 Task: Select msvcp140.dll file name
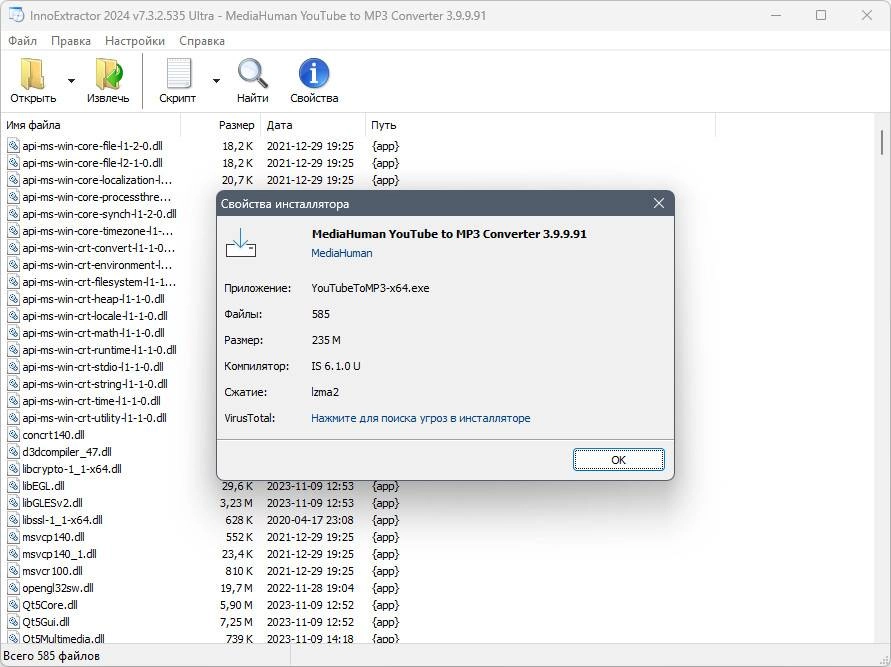point(53,537)
